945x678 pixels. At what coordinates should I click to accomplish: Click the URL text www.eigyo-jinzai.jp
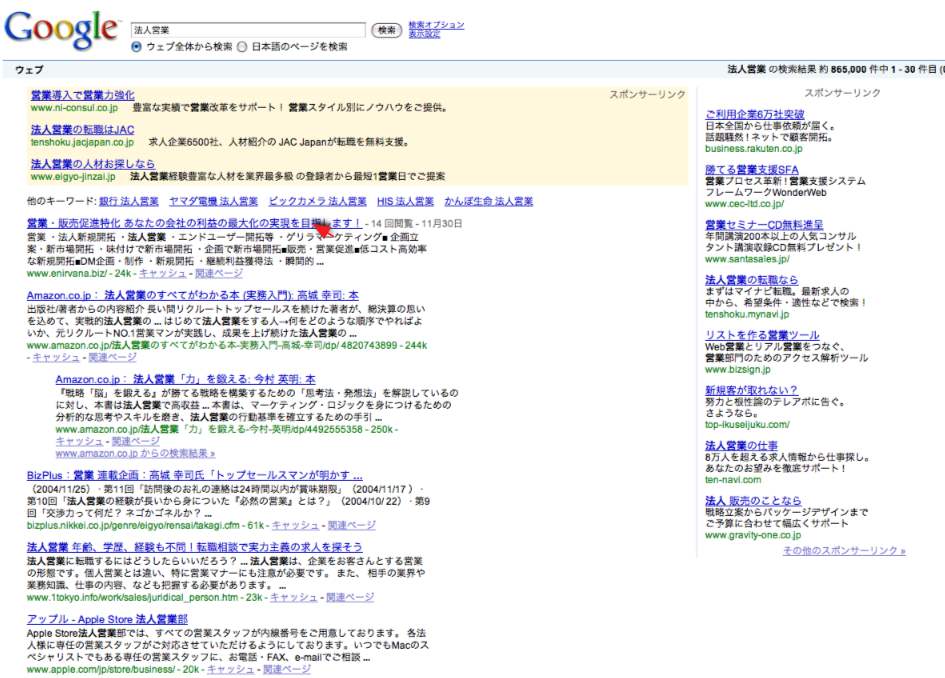[x=73, y=177]
